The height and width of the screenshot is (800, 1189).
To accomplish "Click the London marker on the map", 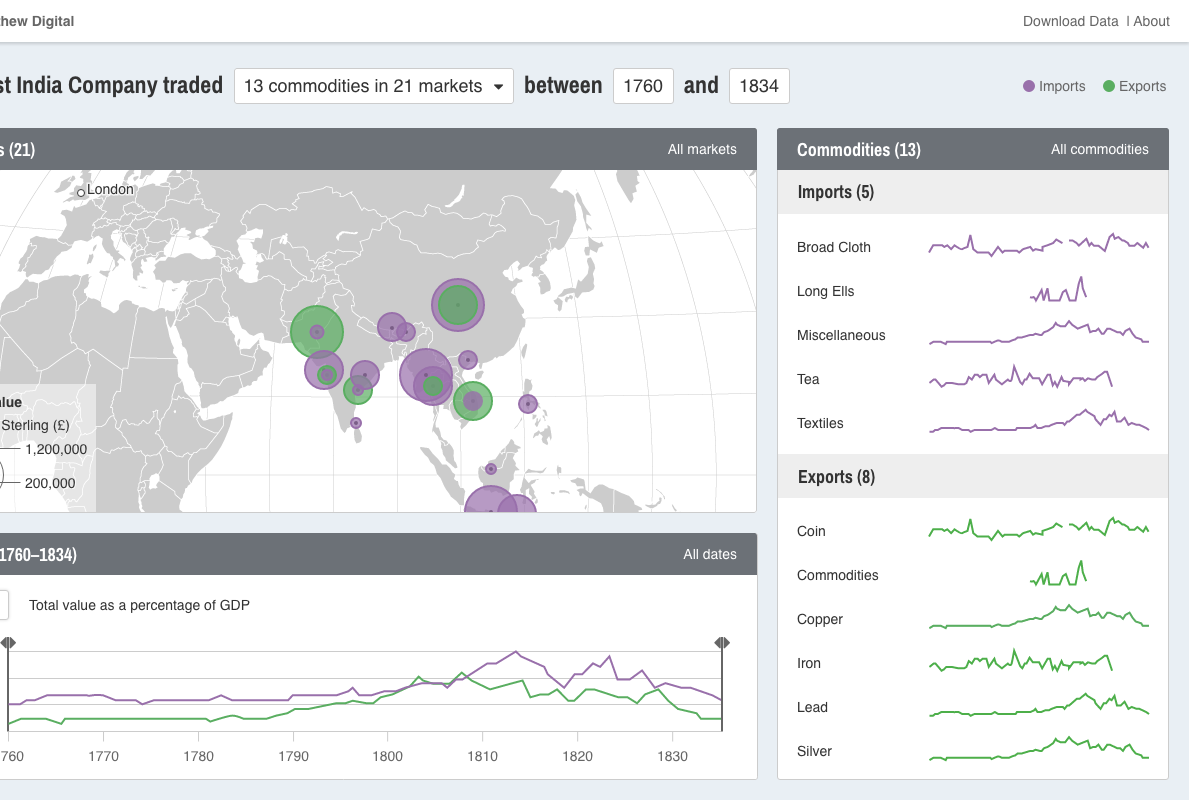I will 81,192.
